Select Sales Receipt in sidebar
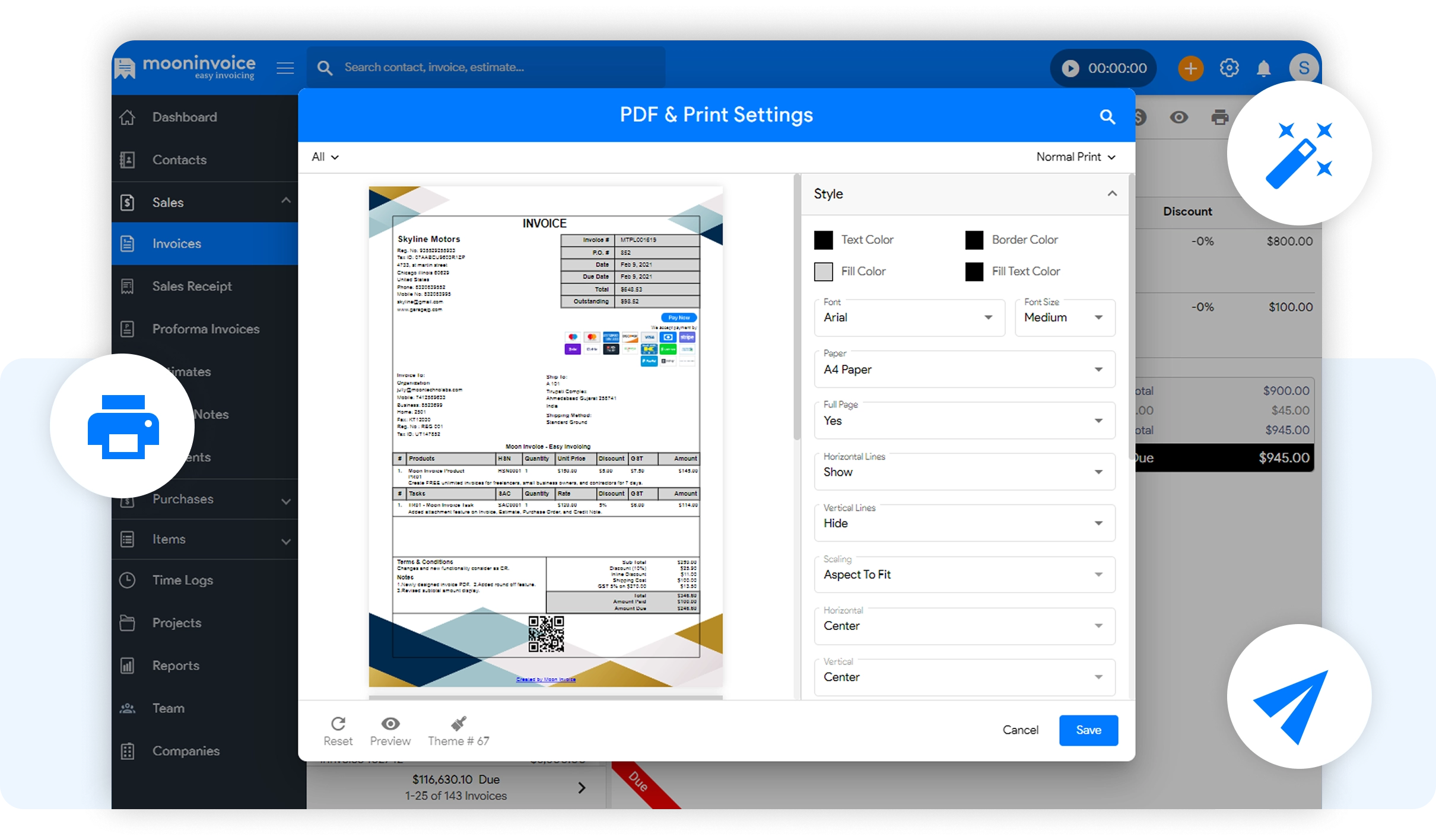1436x840 pixels. [192, 287]
